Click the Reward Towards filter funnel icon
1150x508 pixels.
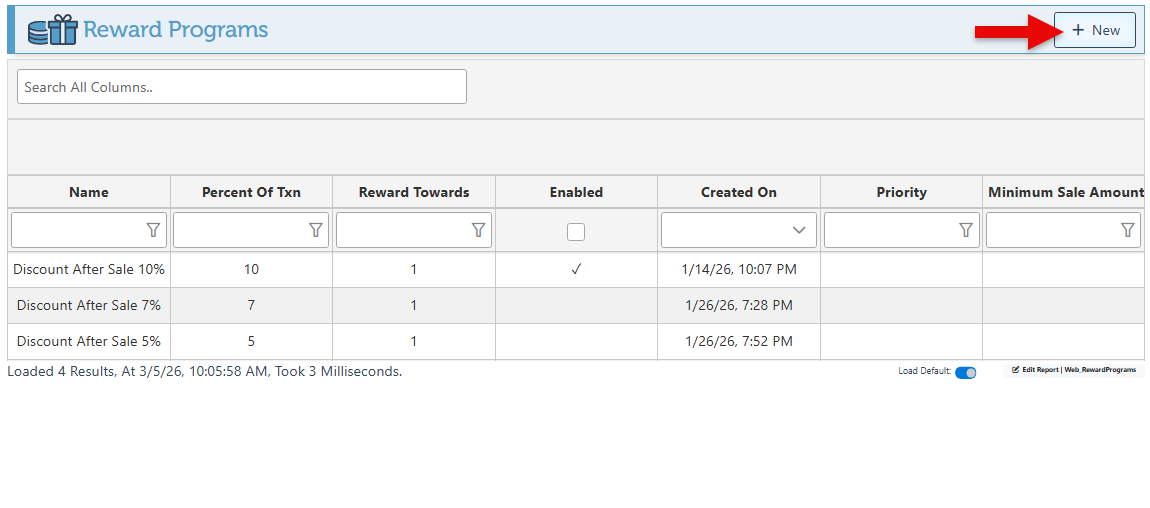478,230
